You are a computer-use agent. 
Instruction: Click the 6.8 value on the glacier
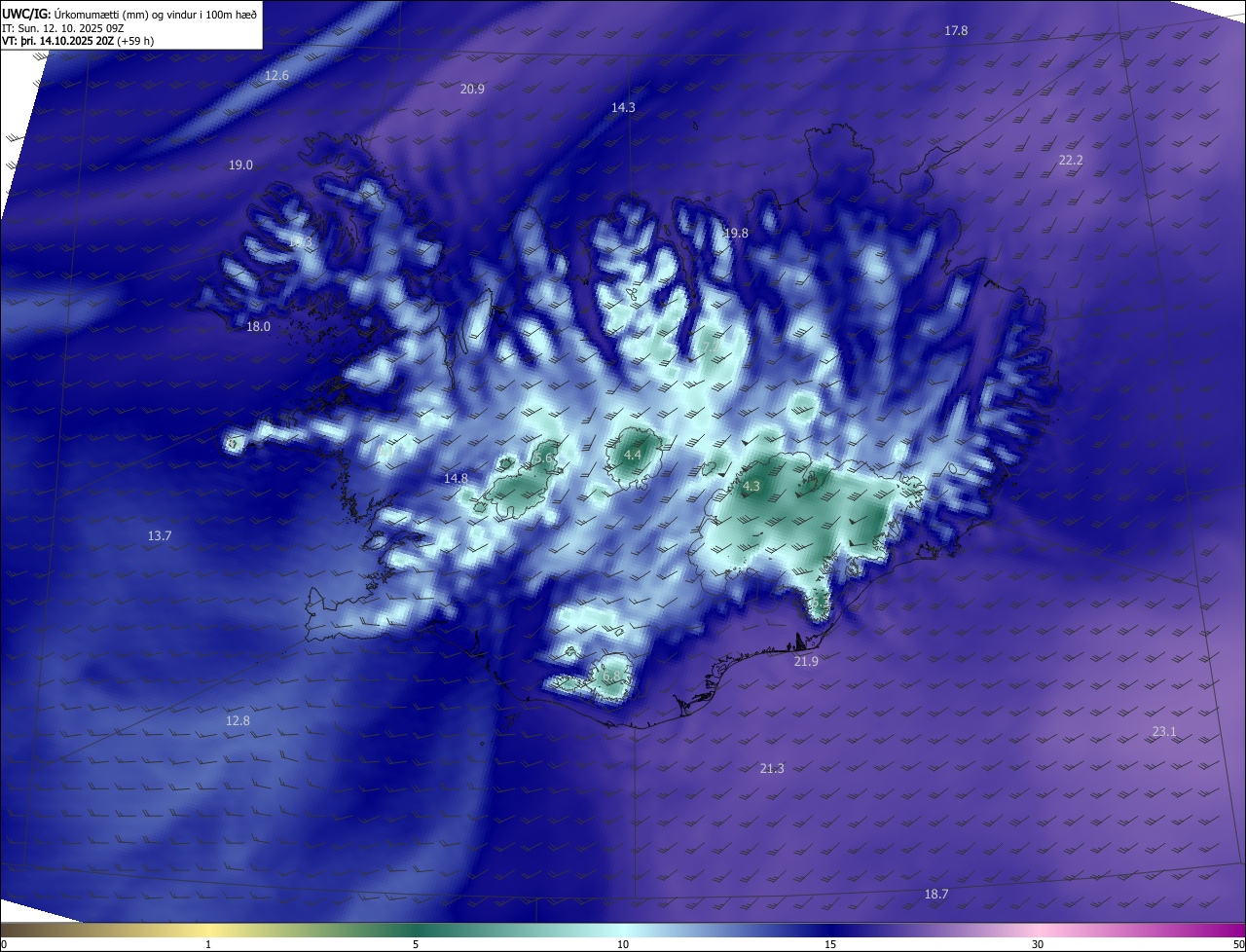coord(611,676)
